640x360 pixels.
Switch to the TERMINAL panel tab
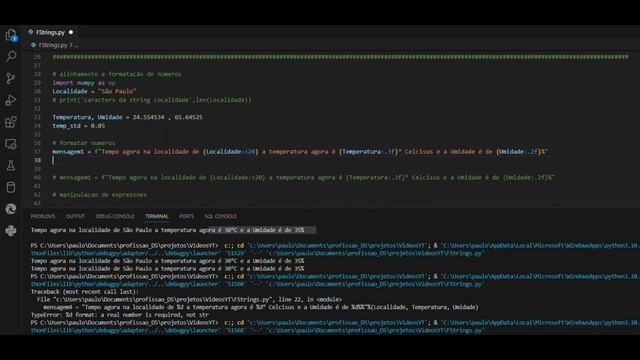click(157, 216)
